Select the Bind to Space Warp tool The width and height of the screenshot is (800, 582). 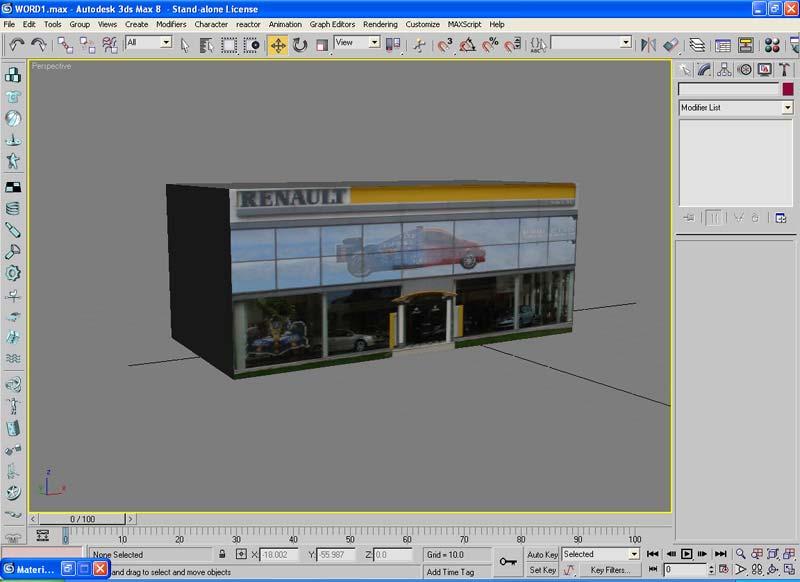click(109, 45)
